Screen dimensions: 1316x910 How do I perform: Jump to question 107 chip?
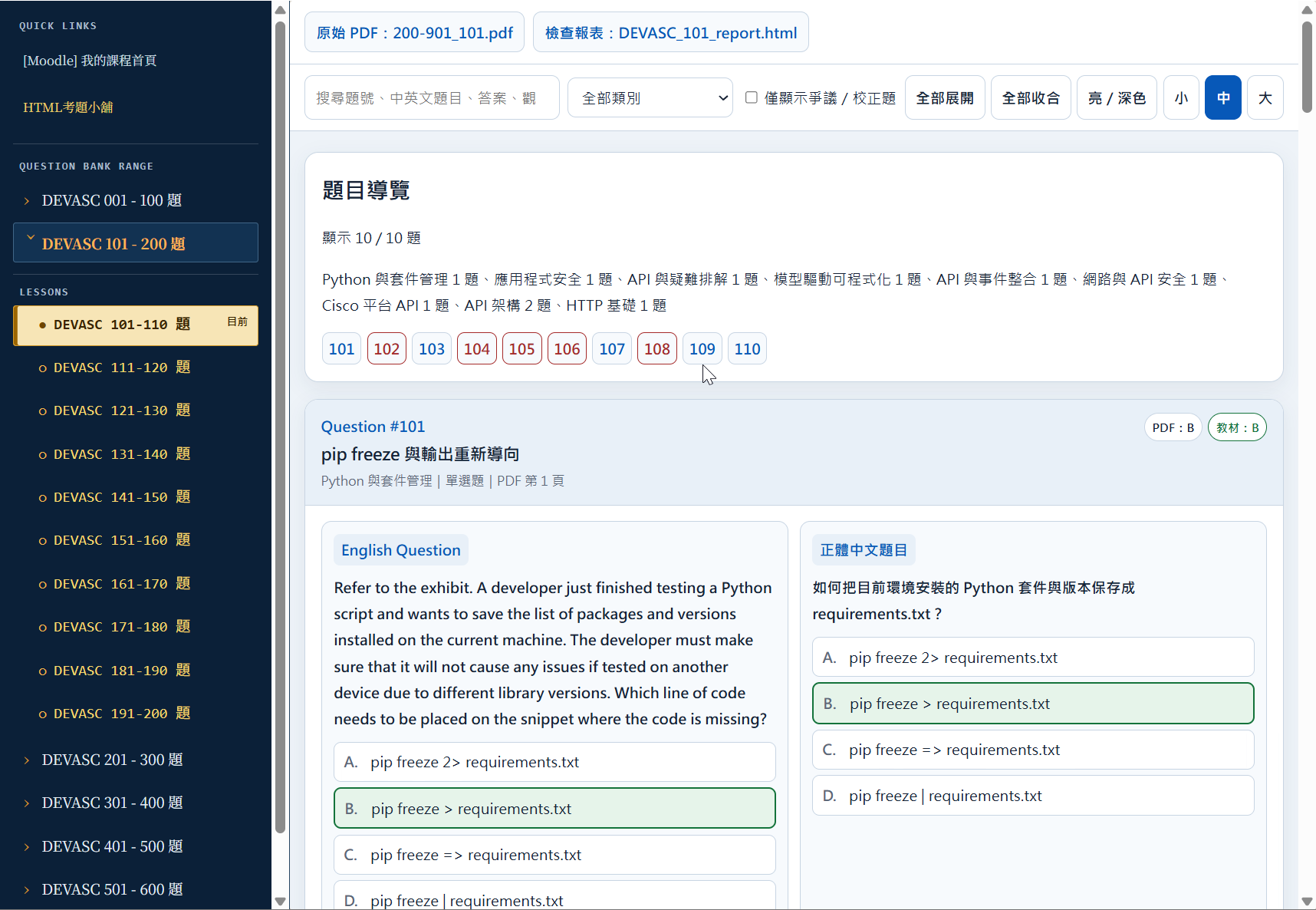pyautogui.click(x=612, y=348)
